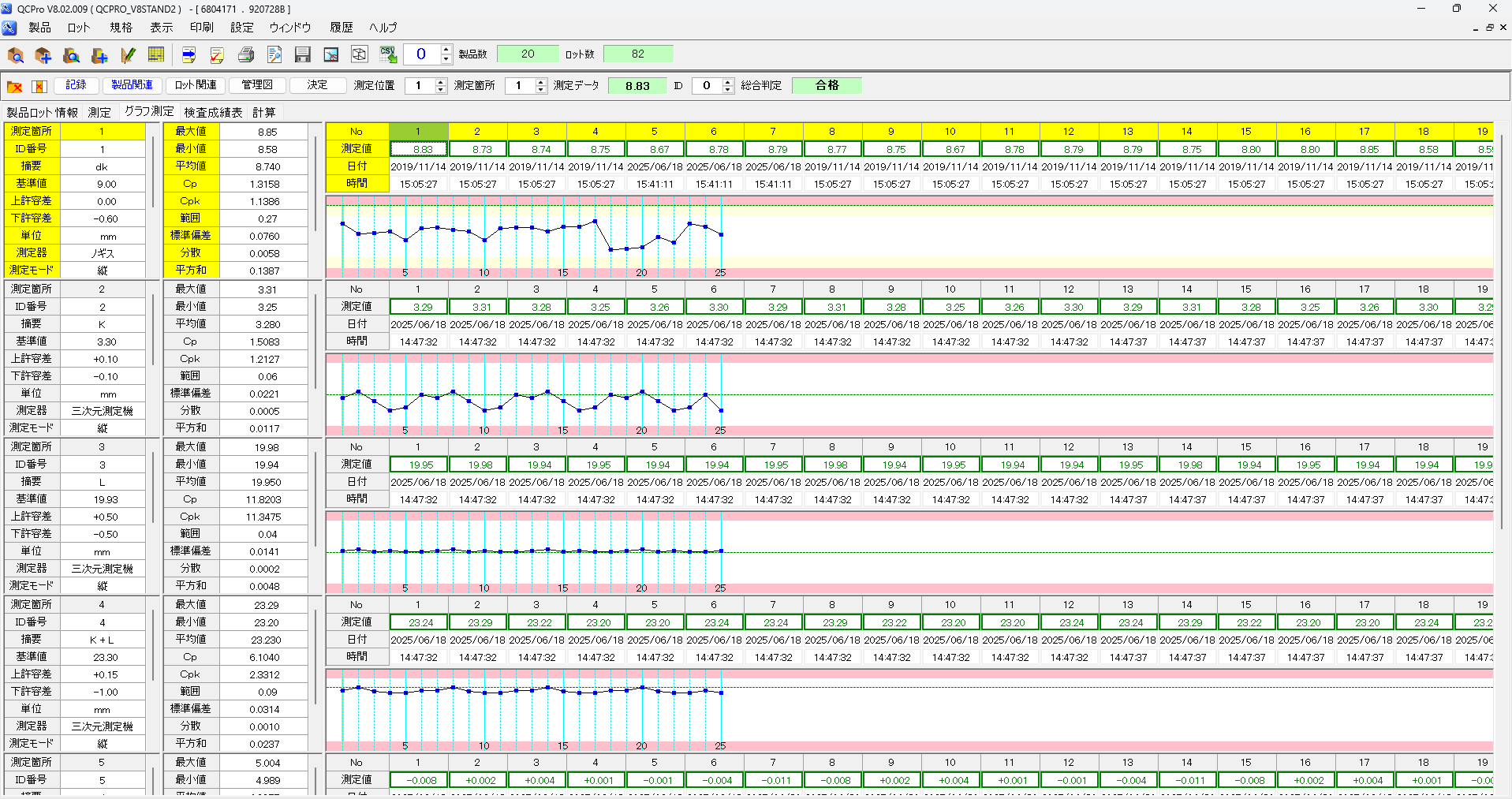Click the folder with red X icon

point(14,86)
